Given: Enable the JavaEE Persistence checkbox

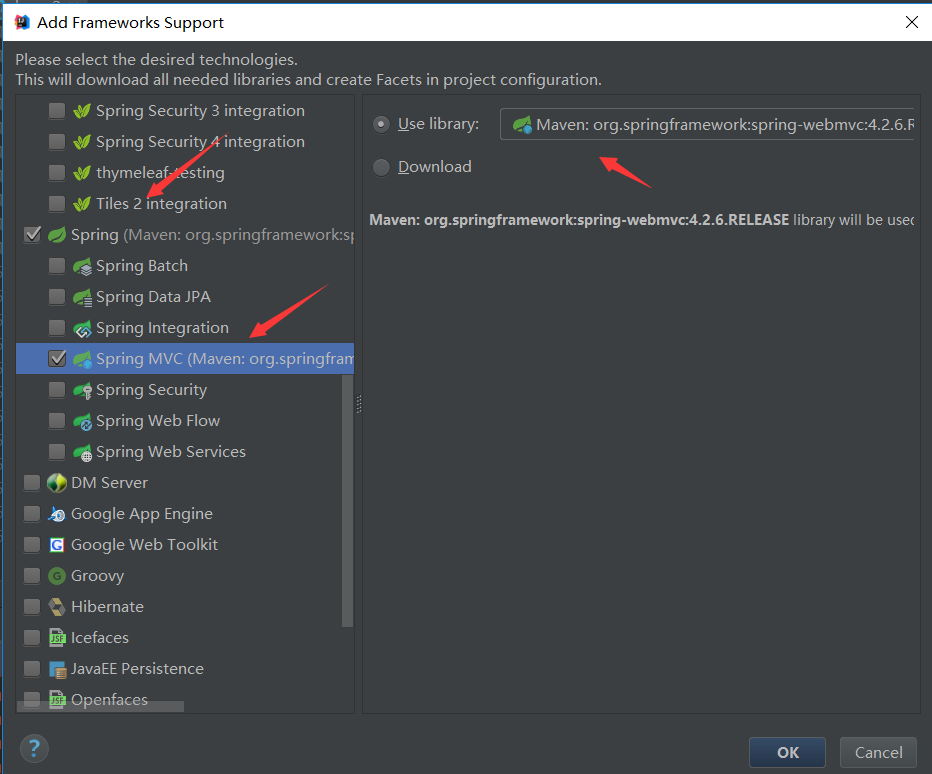Looking at the screenshot, I should [x=32, y=669].
